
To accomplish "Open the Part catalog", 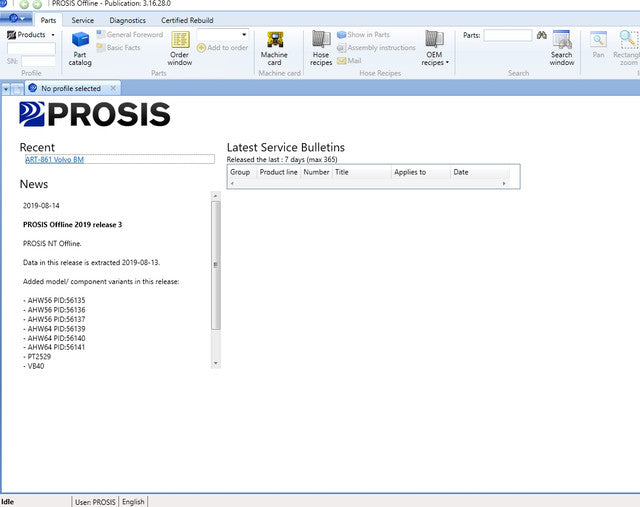I will [80, 48].
